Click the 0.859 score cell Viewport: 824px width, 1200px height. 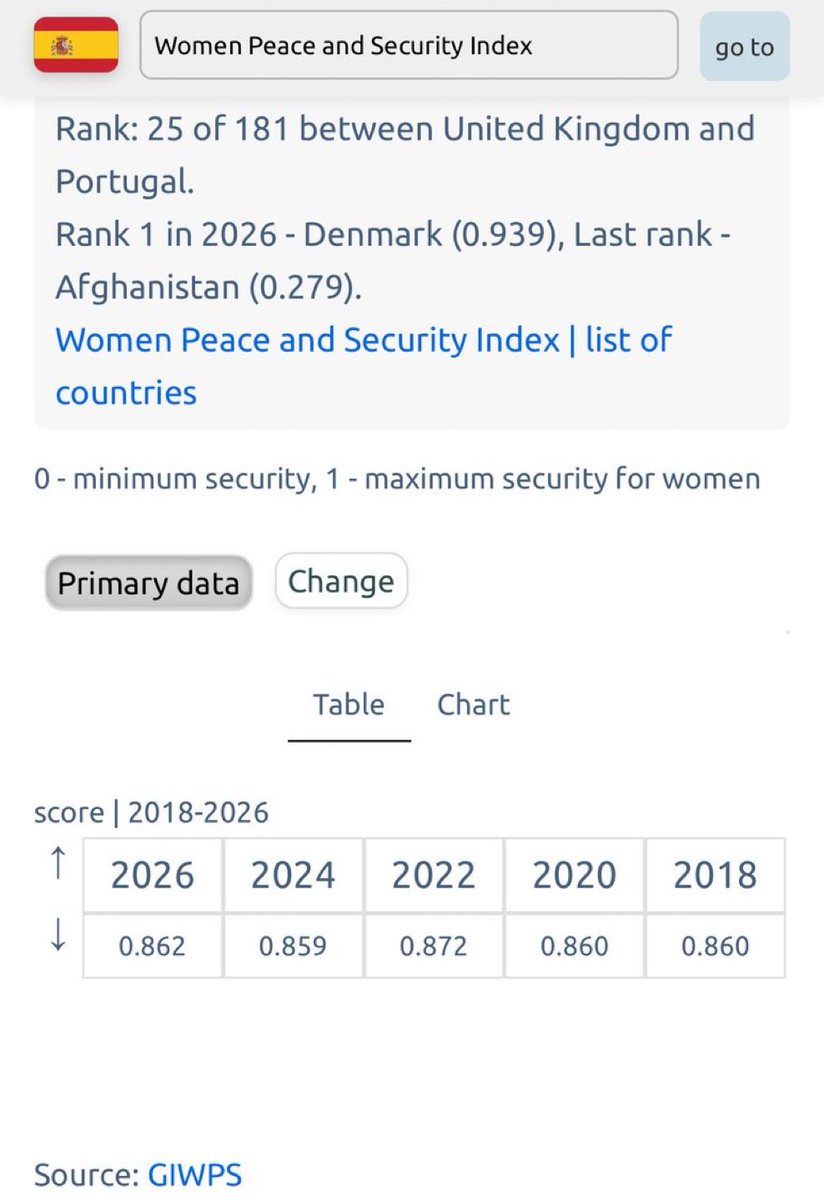pos(293,946)
